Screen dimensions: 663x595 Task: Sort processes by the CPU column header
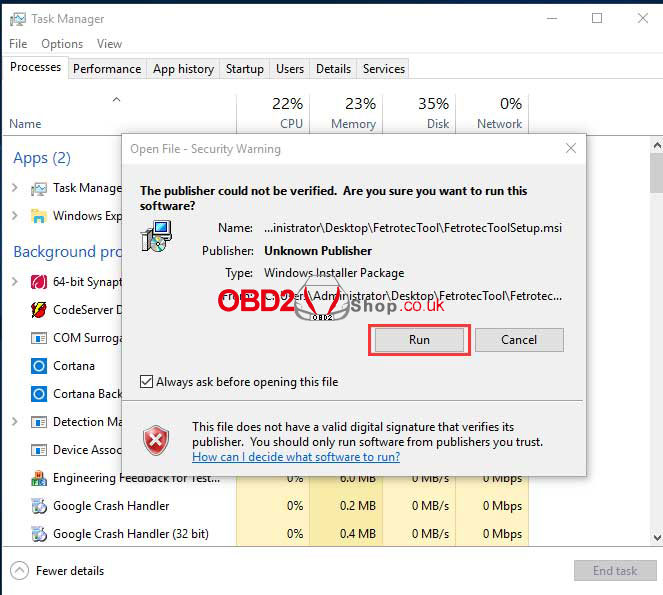(x=291, y=113)
